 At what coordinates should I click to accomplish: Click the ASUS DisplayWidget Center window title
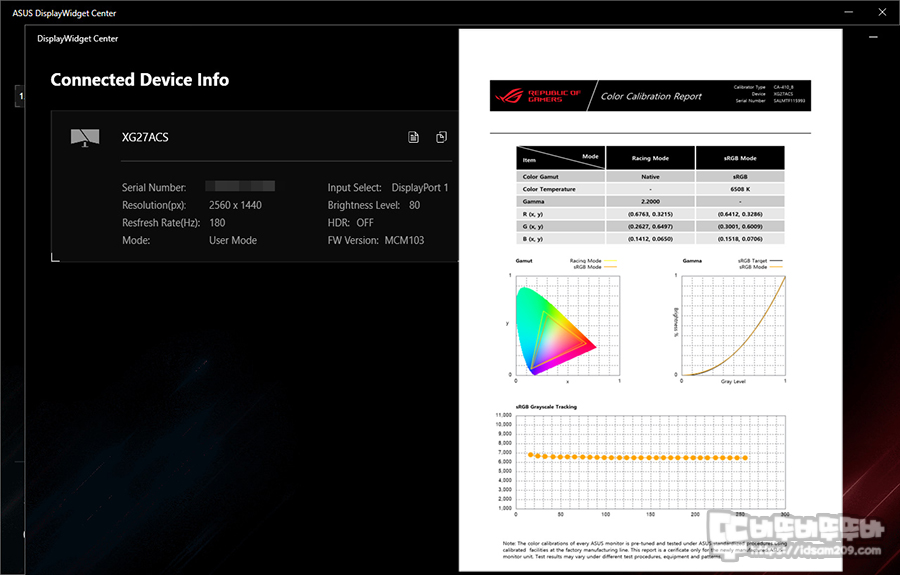click(64, 13)
